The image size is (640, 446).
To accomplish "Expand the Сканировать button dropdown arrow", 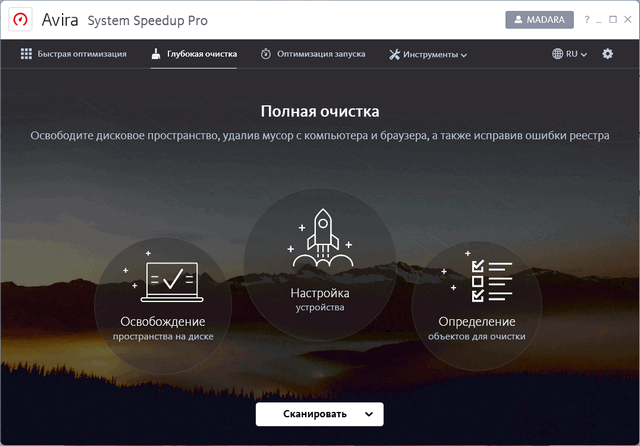I will point(369,414).
